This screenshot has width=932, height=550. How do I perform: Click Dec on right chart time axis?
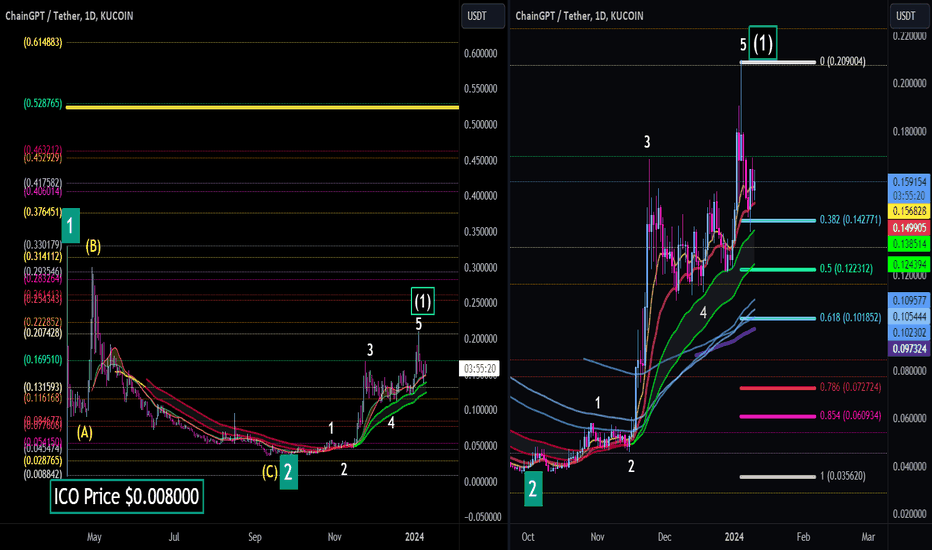(665, 537)
